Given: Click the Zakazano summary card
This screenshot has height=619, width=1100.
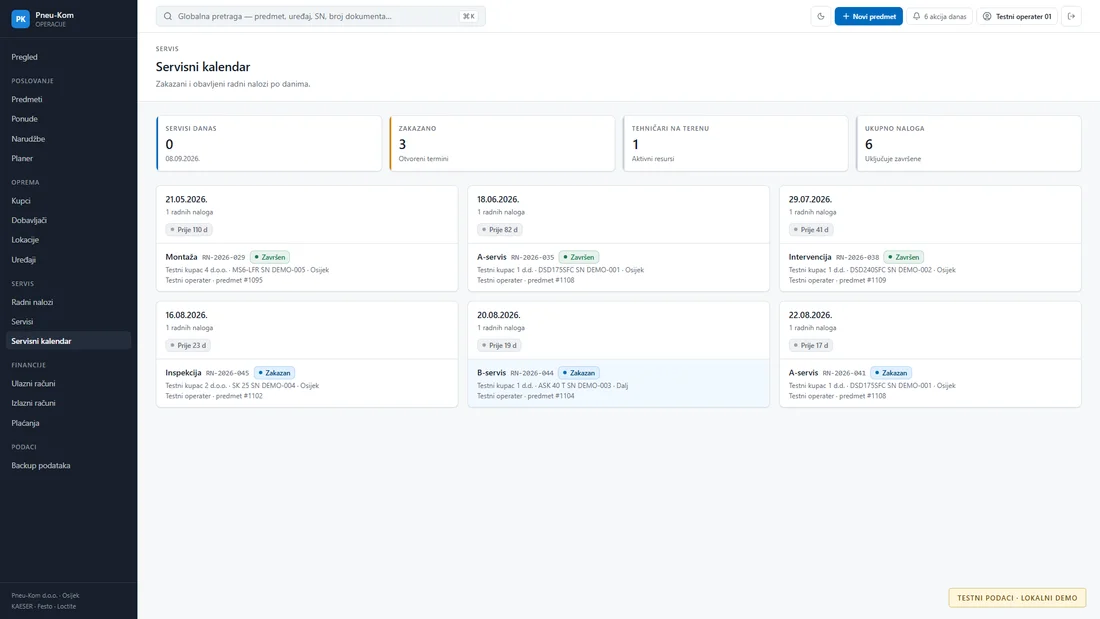Looking at the screenshot, I should [502, 143].
